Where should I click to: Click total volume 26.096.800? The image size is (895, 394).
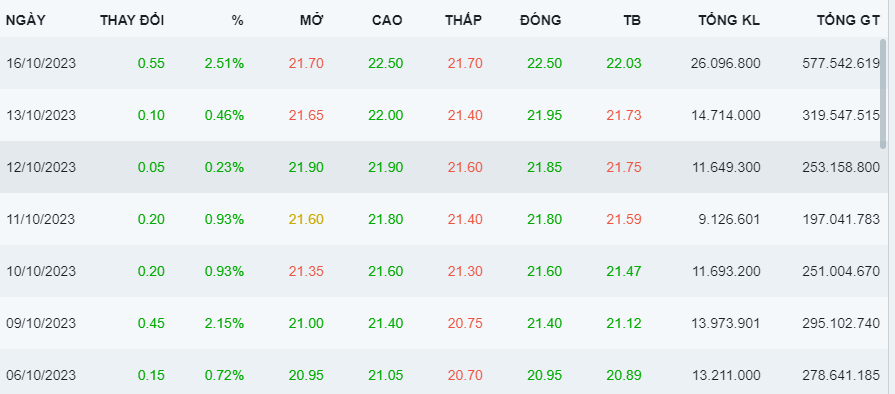coord(725,63)
